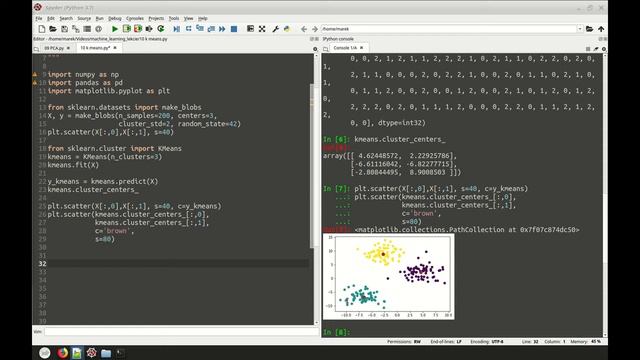Open the Tools menu
Screen dimensions: 640x360
click(x=174, y=18)
